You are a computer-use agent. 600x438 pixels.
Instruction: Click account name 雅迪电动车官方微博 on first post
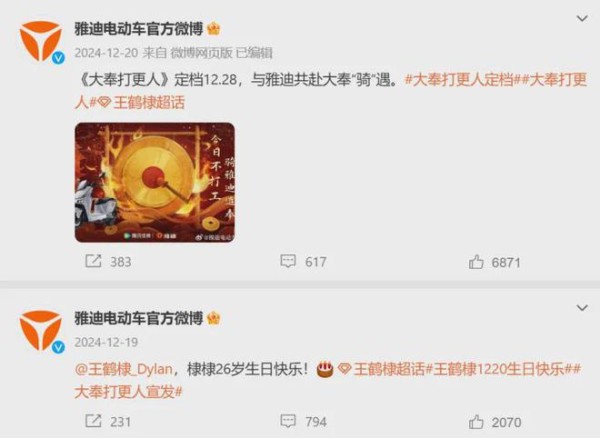tap(139, 29)
